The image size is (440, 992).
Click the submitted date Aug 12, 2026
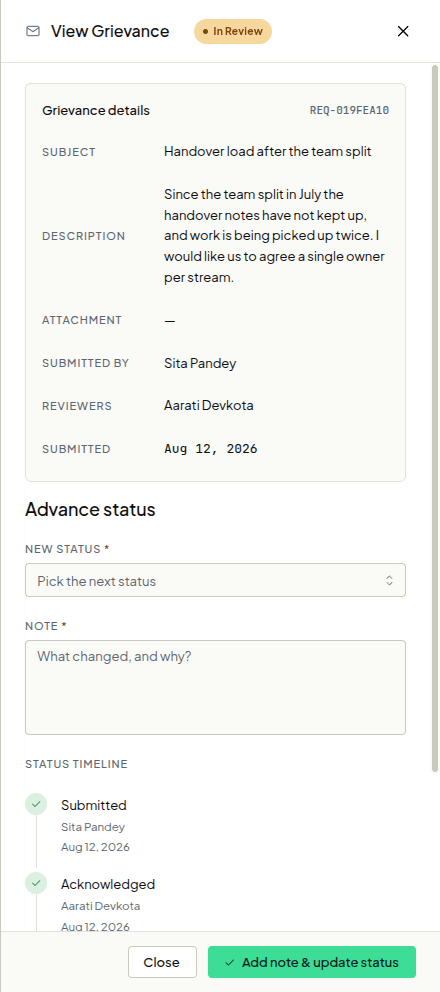211,449
